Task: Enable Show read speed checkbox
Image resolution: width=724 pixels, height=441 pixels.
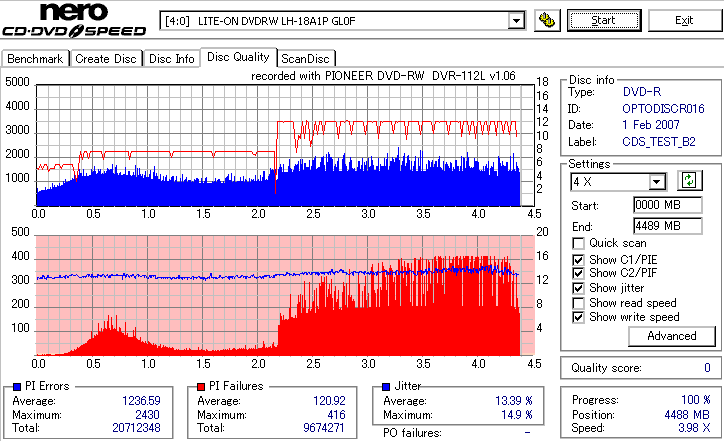Action: pyautogui.click(x=578, y=303)
